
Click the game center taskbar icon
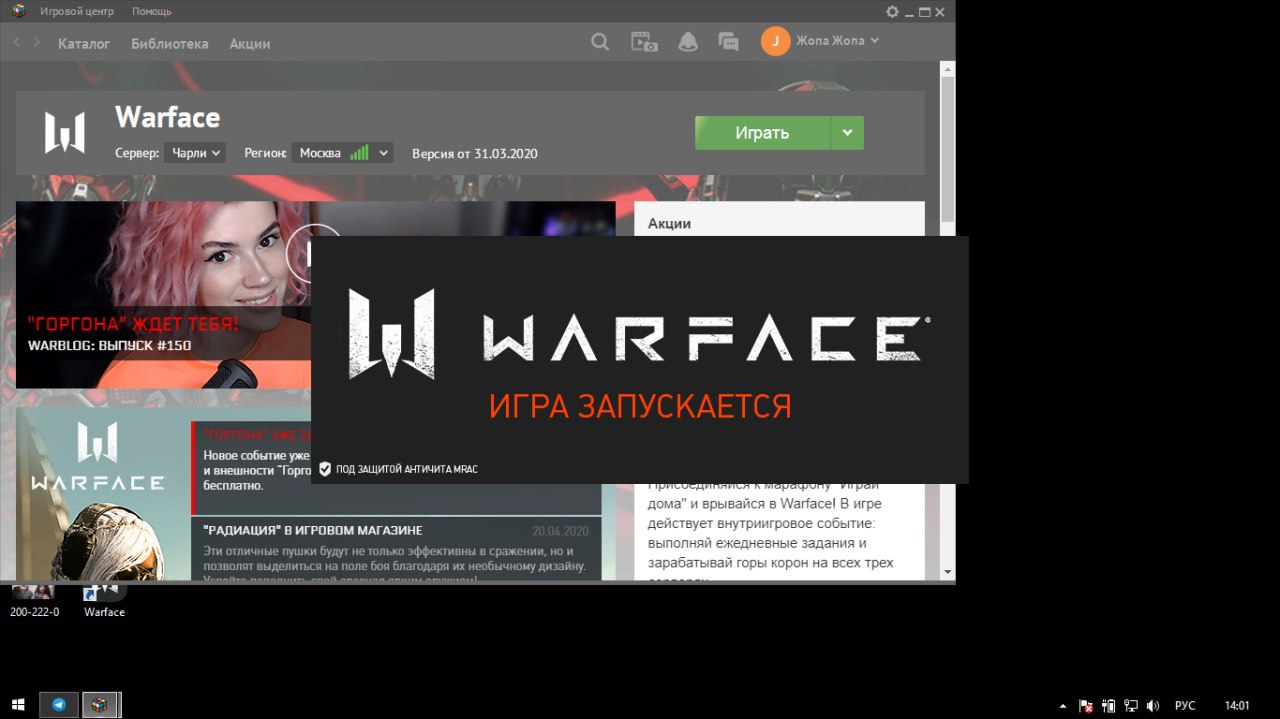click(99, 705)
